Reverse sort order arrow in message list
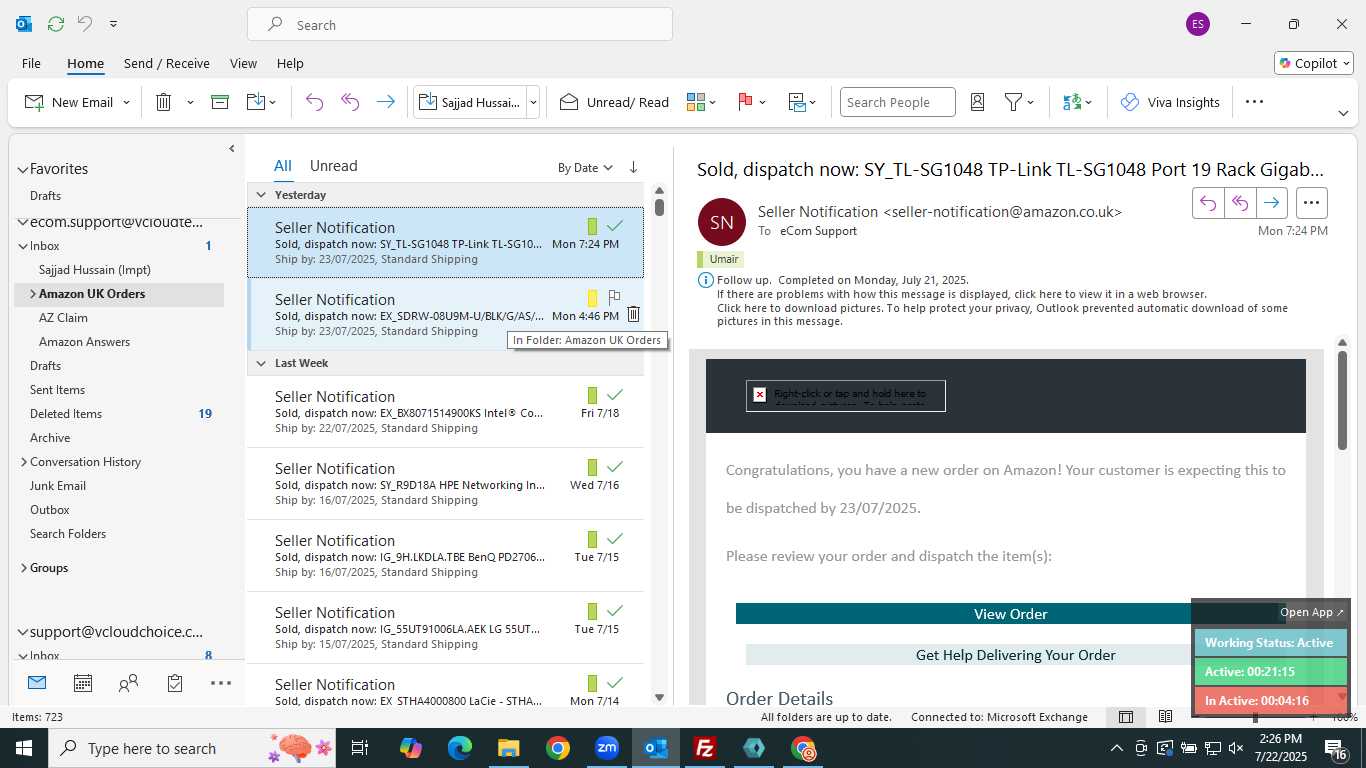Viewport: 1366px width, 768px height. (633, 167)
